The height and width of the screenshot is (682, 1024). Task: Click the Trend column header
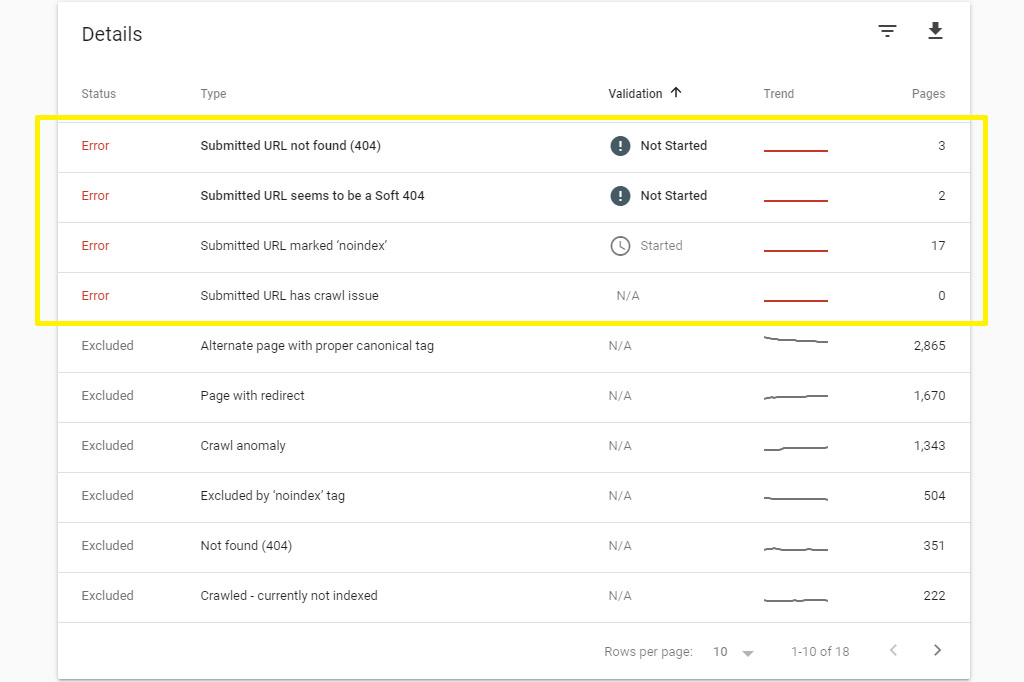[x=778, y=93]
